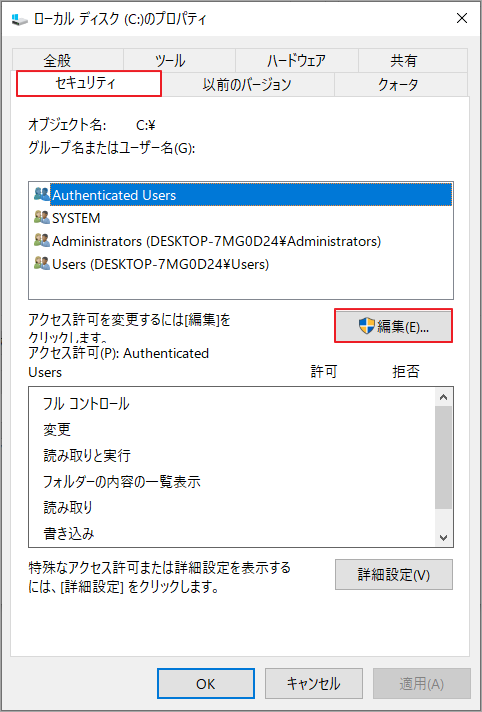Open the ハードウェア tab
The image size is (482, 712).
click(297, 60)
